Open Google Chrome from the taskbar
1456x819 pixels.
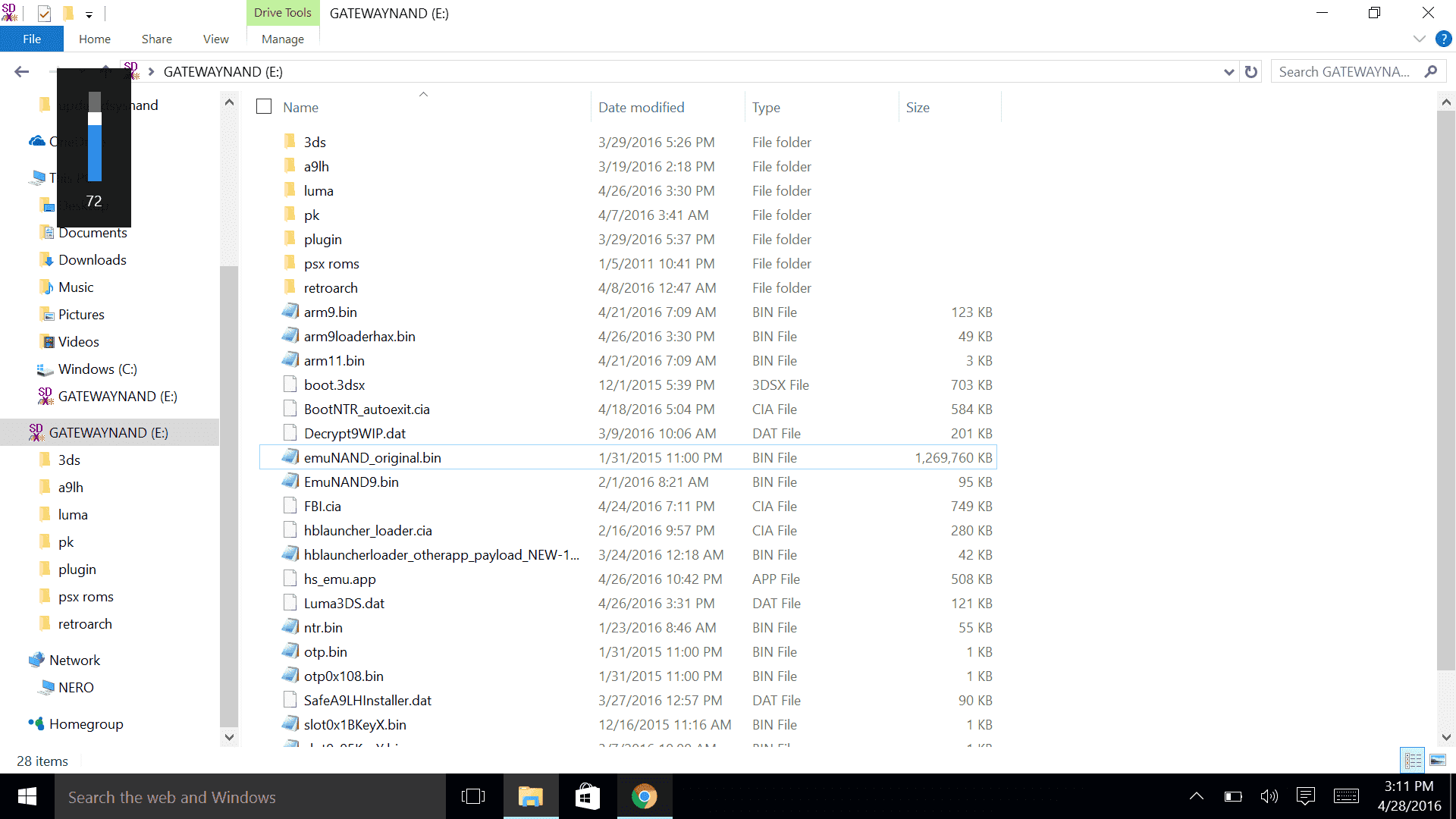click(645, 797)
